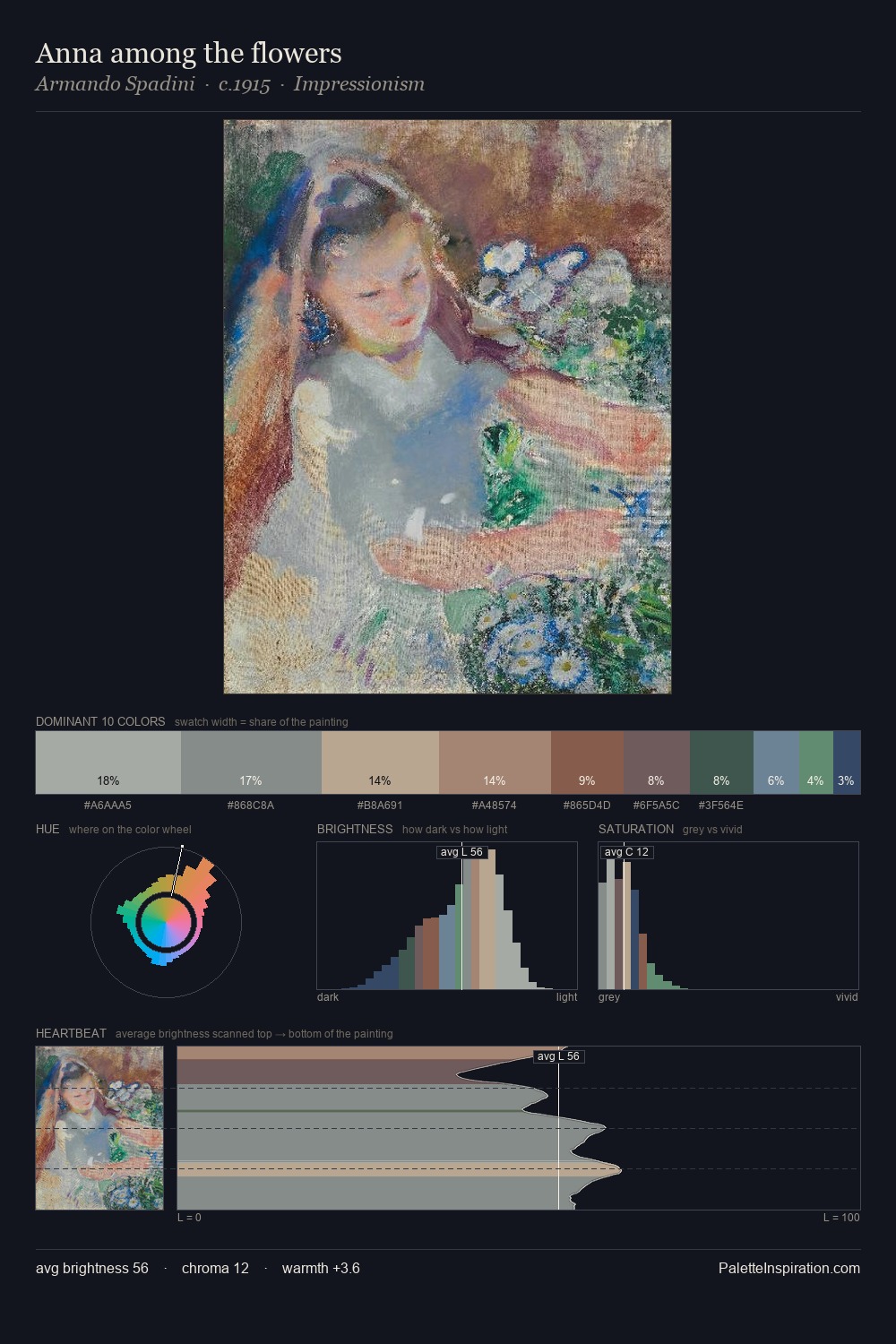The width and height of the screenshot is (896, 1344).
Task: Click the 'L = 0' axis label
Action: [189, 1218]
